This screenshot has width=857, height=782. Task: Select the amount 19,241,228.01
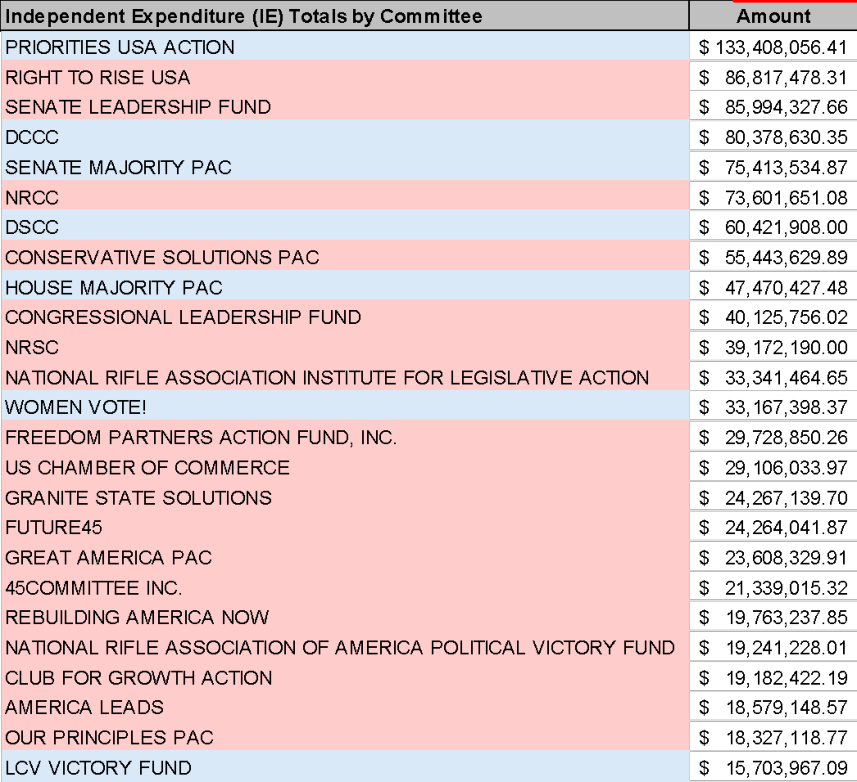[x=773, y=648]
